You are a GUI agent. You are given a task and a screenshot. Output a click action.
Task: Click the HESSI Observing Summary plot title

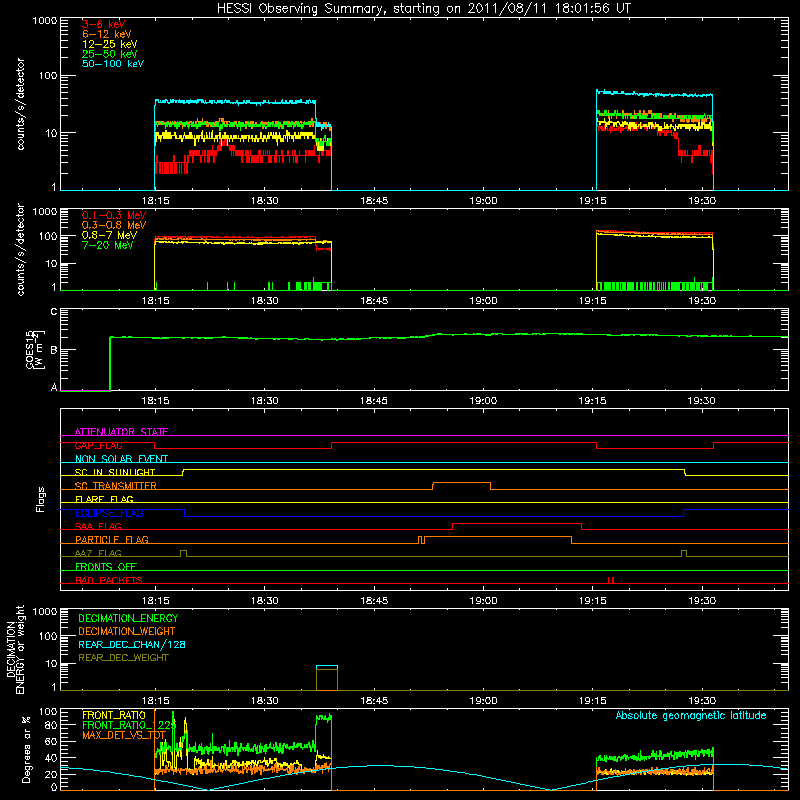click(x=423, y=8)
